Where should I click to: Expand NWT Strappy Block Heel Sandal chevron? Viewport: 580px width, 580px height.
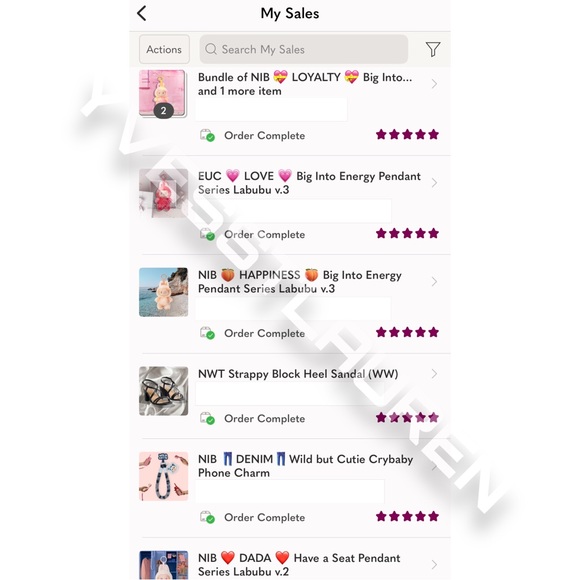coord(434,374)
